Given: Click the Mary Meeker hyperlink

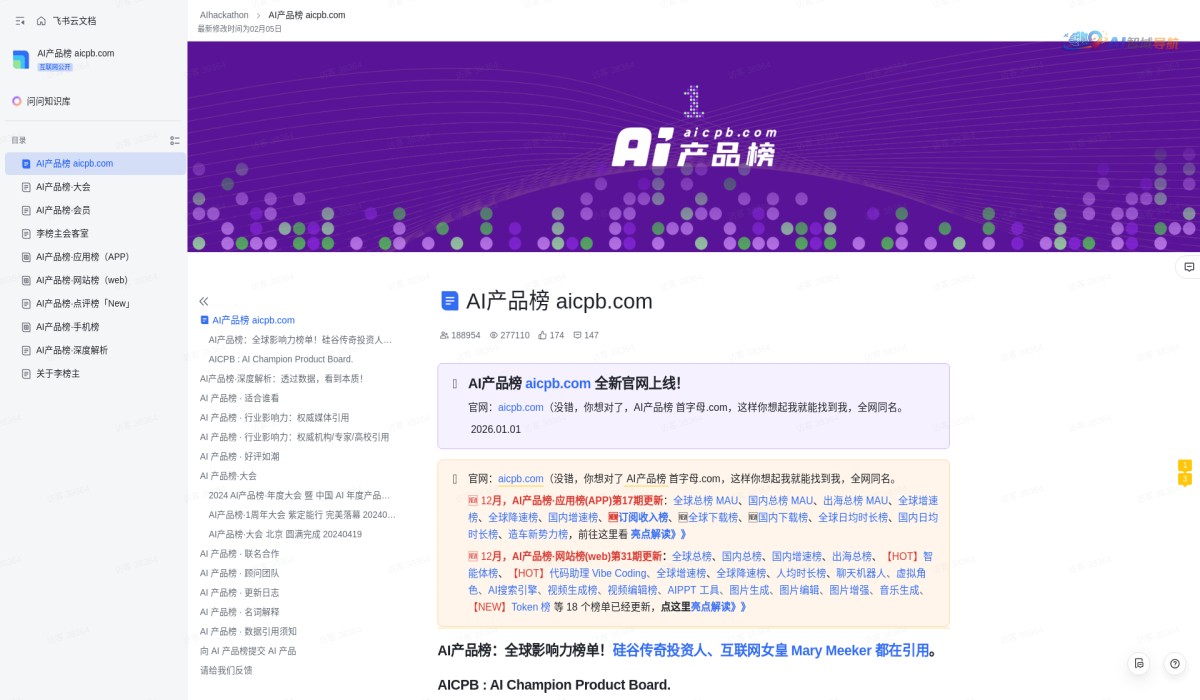Looking at the screenshot, I should 828,650.
